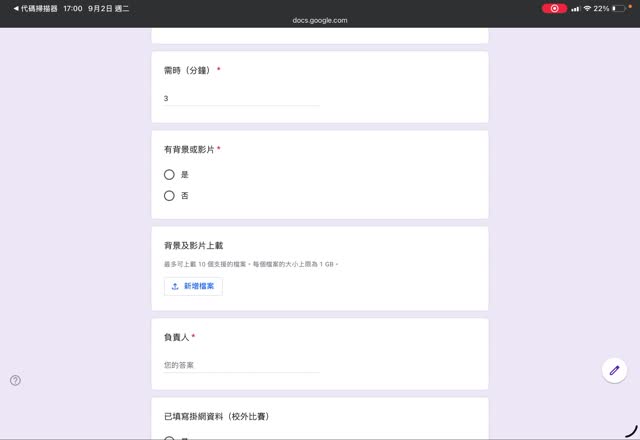Select the 是 radio option
The height and width of the screenshot is (440, 640).
click(x=169, y=174)
